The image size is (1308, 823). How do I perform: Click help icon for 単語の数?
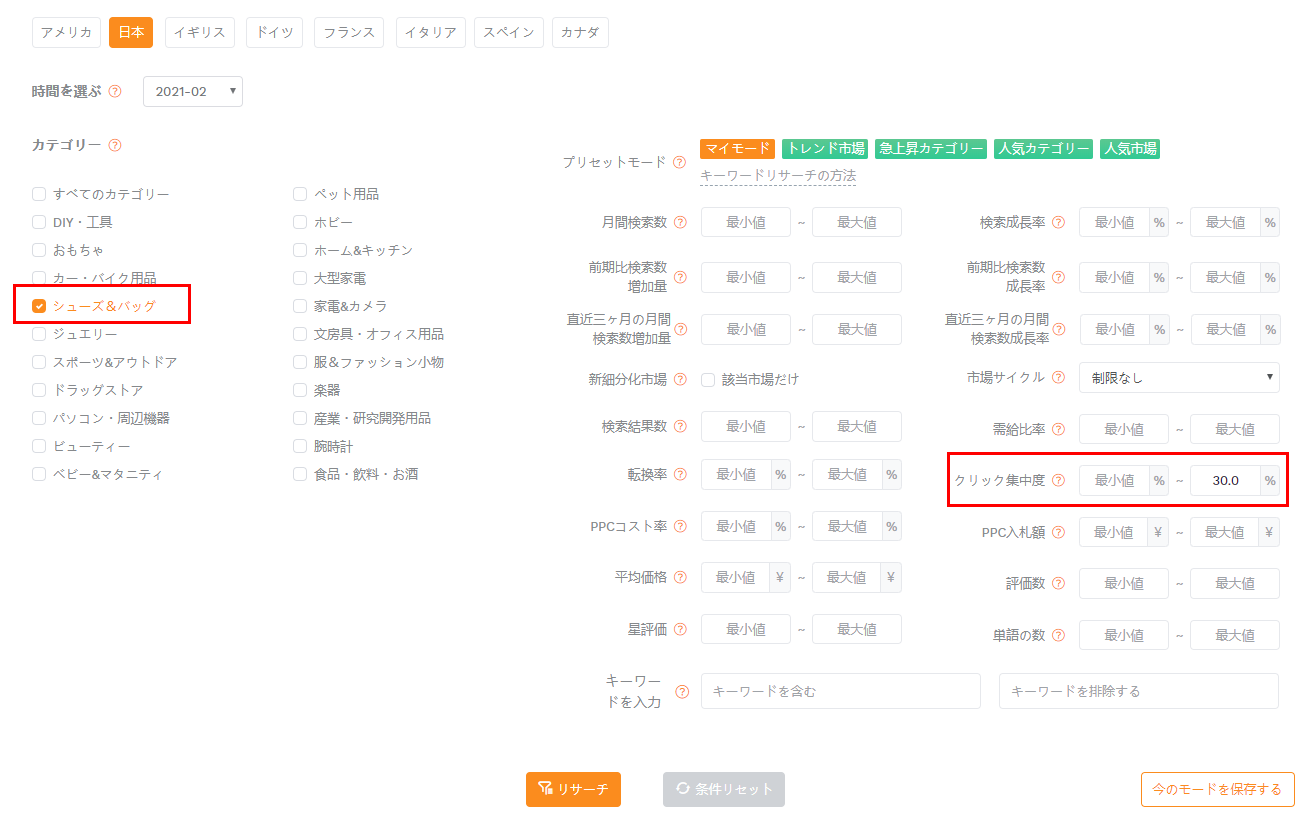tap(1058, 635)
